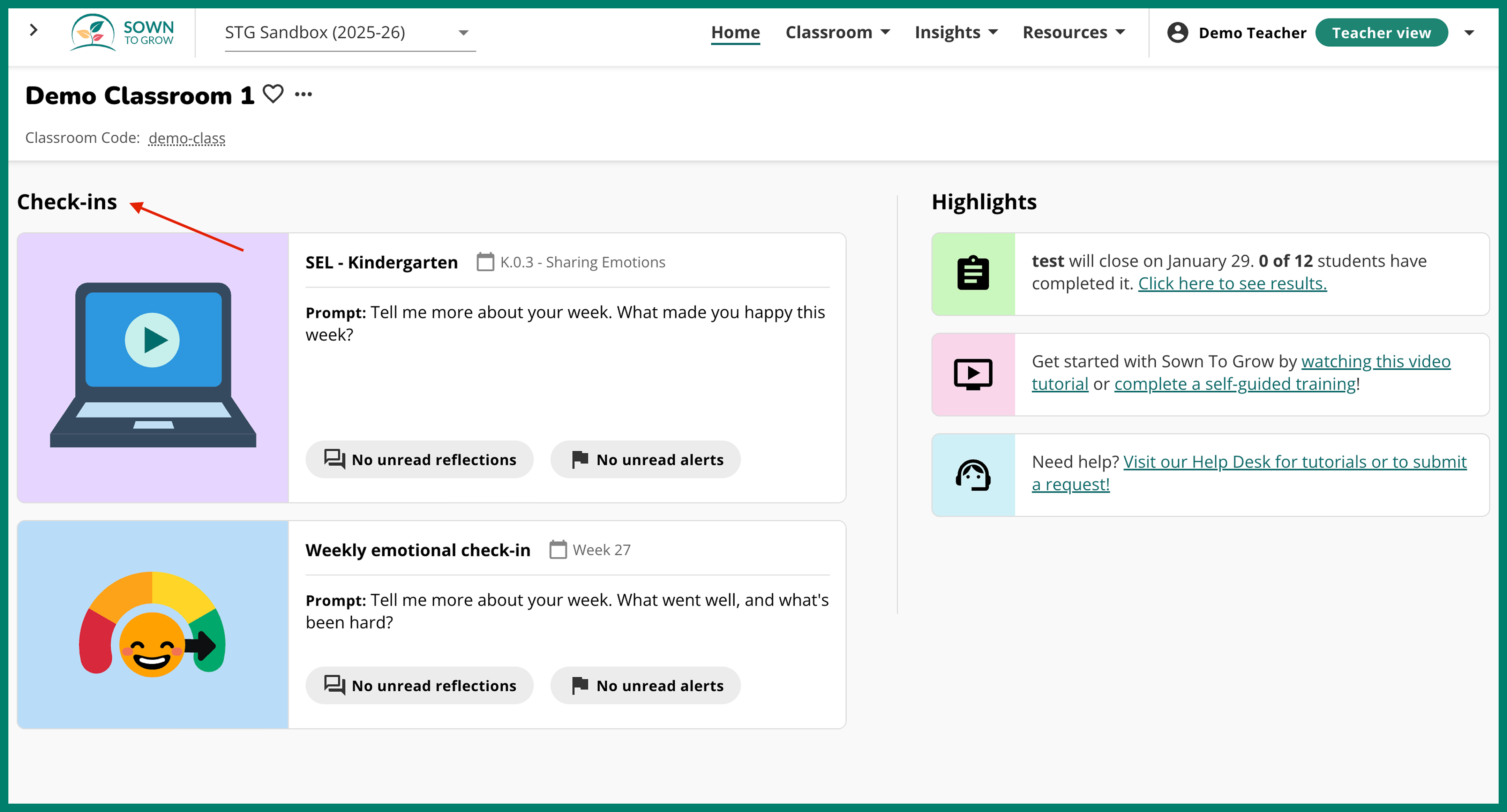Open the Resources menu

1073,33
